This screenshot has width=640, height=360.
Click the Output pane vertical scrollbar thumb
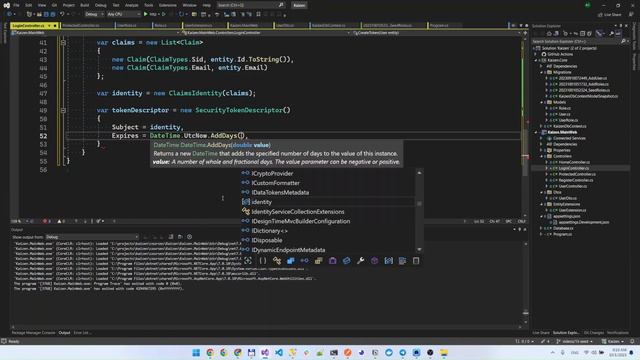[x=525, y=313]
